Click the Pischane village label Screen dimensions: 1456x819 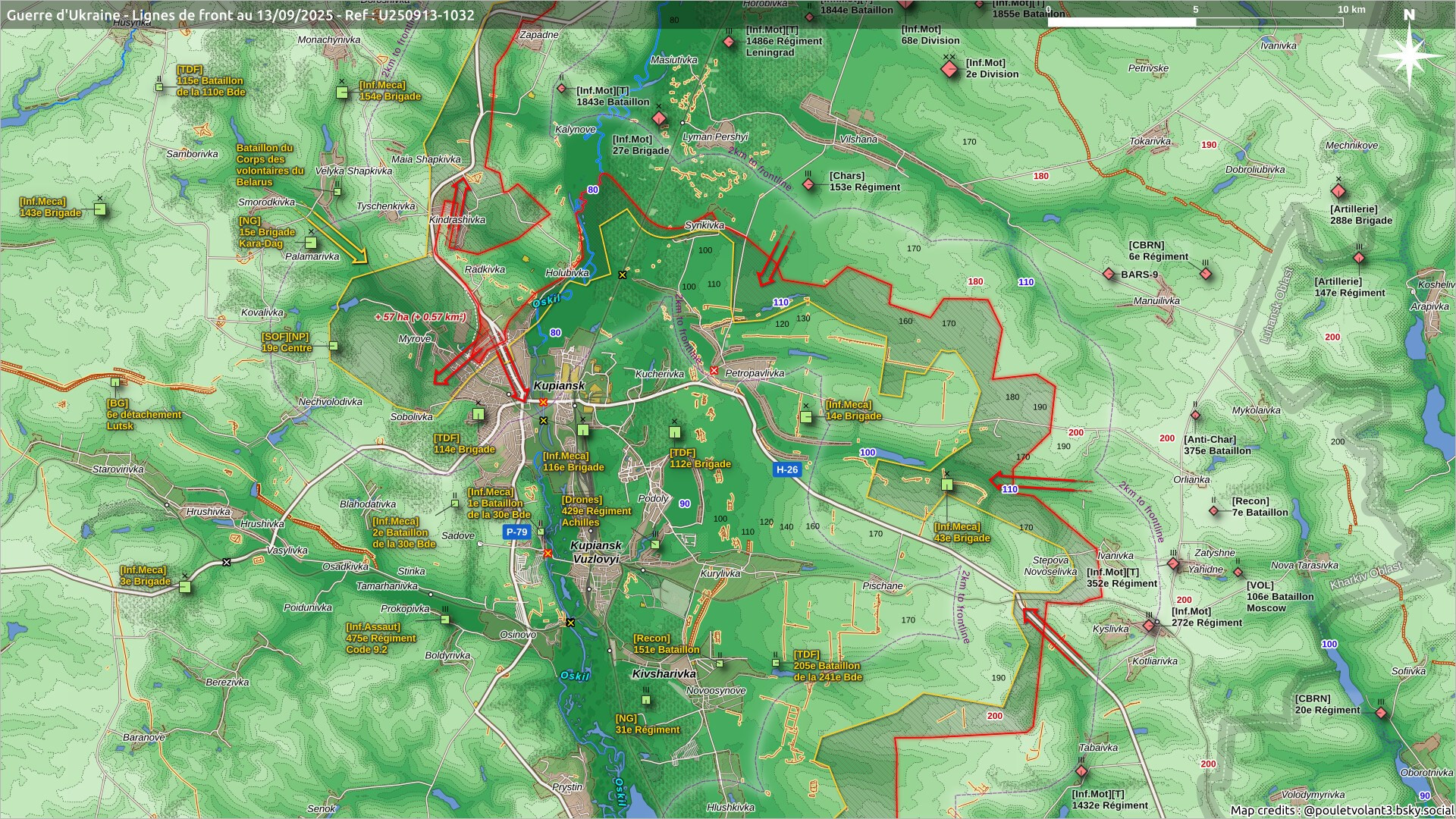click(883, 586)
